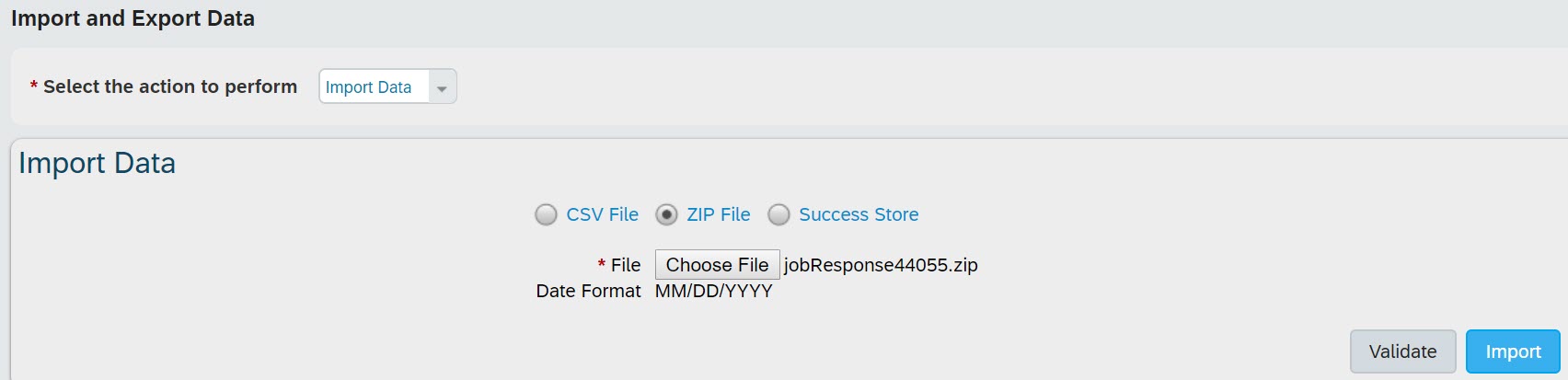1568x380 pixels.
Task: Open the Import Data combo box
Action: tap(387, 86)
